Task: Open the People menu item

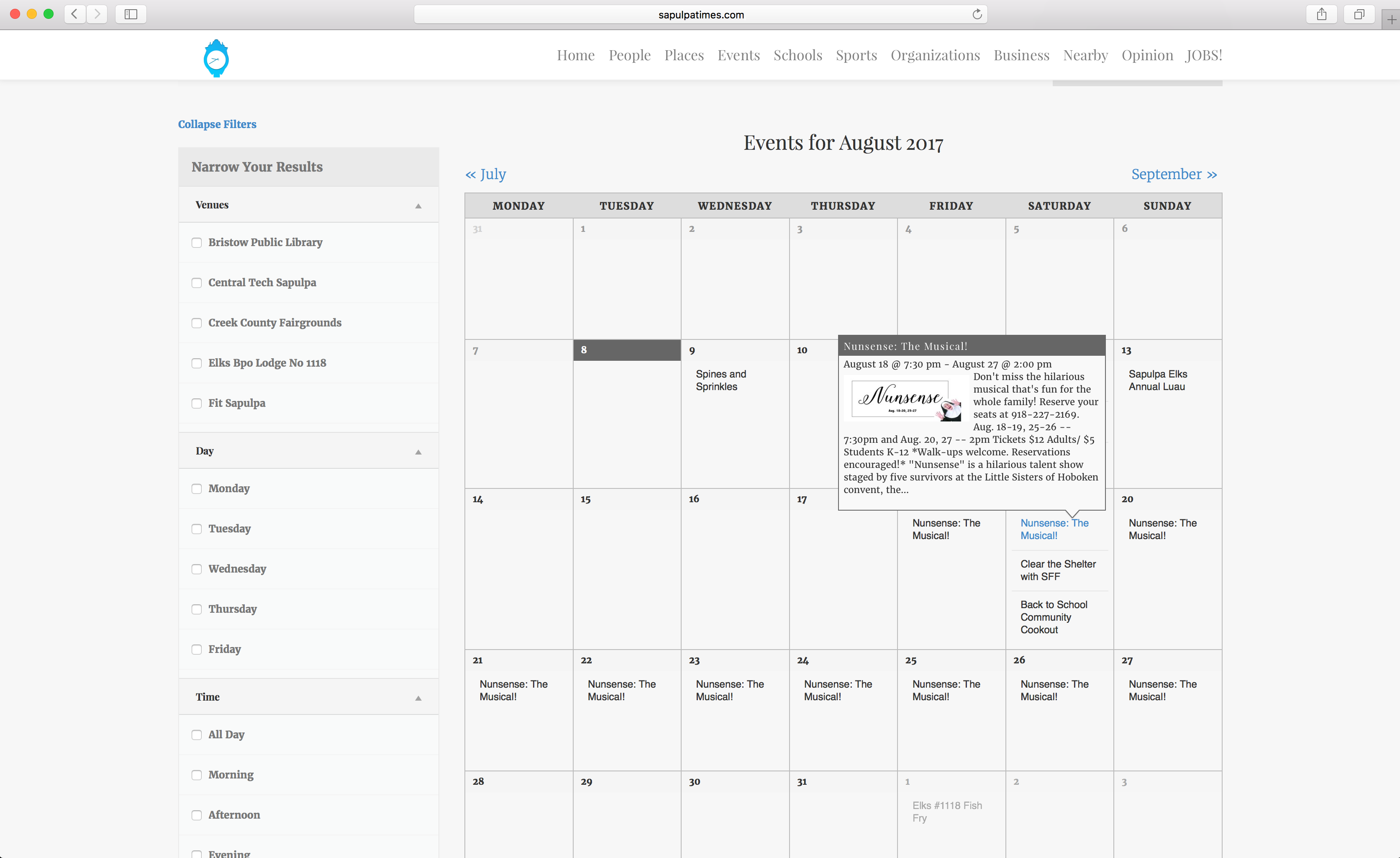Action: point(630,55)
